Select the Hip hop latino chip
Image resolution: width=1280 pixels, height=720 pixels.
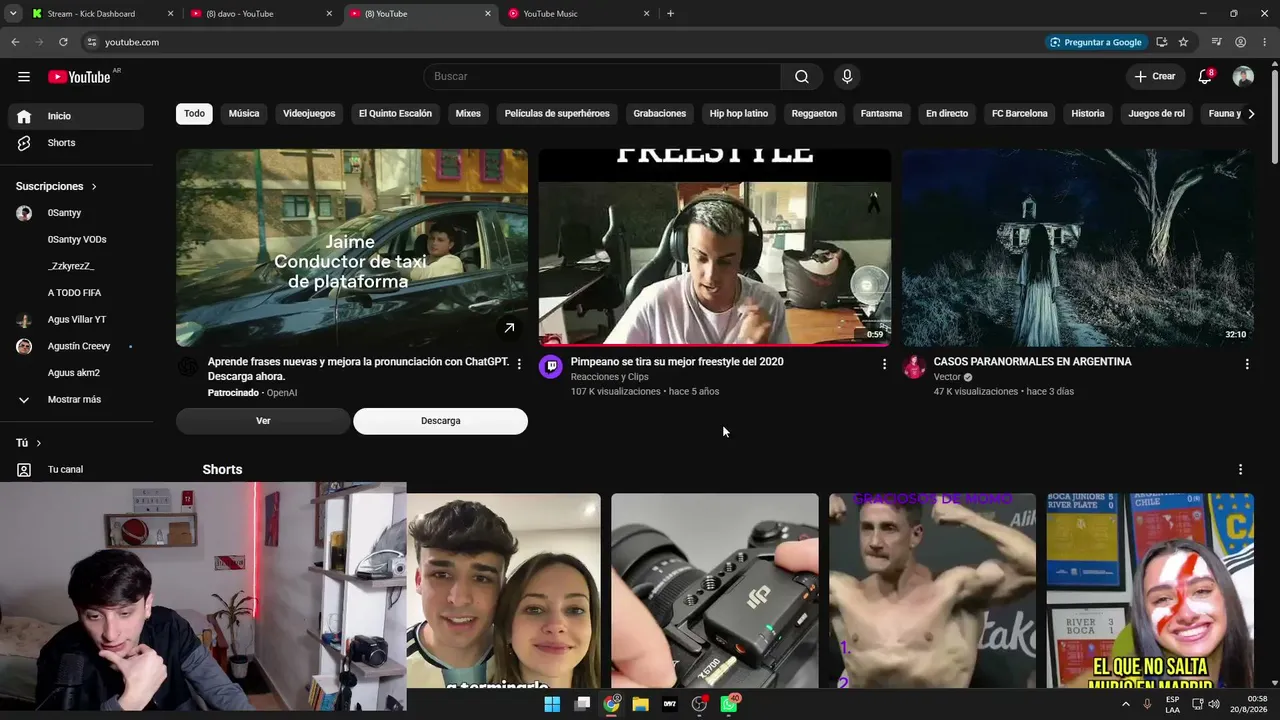pyautogui.click(x=739, y=114)
